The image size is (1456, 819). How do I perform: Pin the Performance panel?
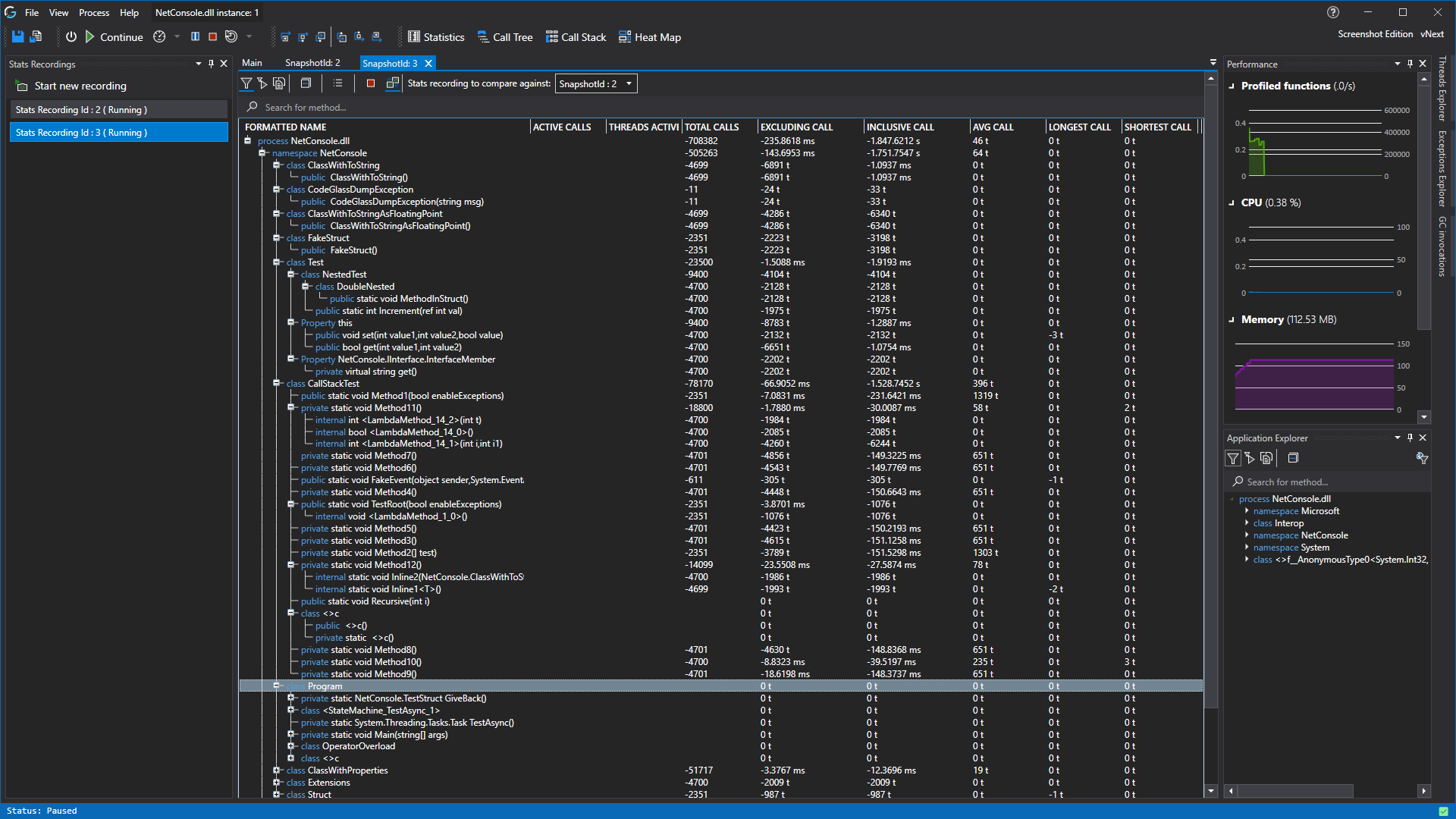pos(1410,64)
